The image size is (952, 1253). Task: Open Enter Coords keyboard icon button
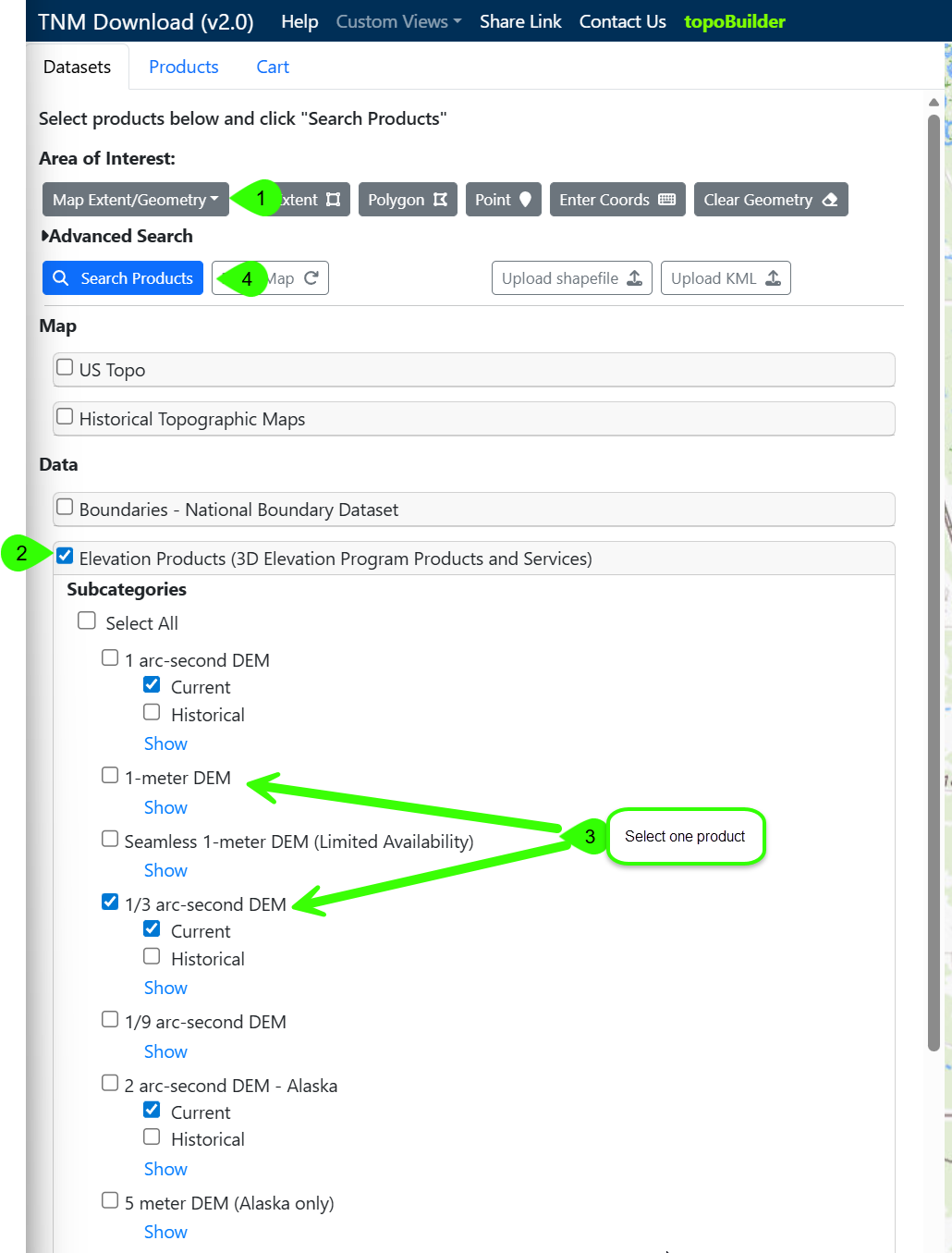click(666, 200)
